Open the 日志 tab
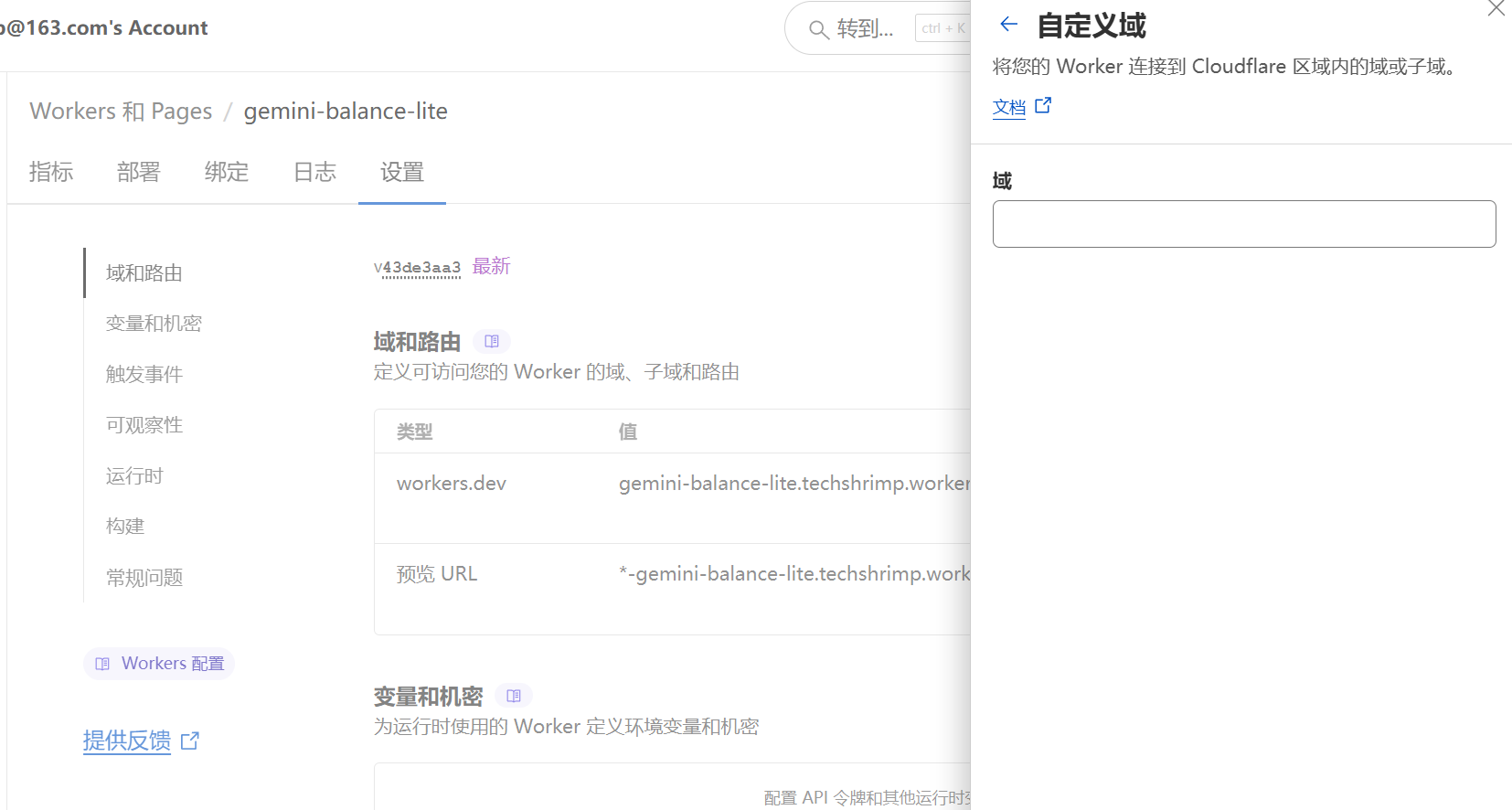This screenshot has height=810, width=1512. coord(314,172)
